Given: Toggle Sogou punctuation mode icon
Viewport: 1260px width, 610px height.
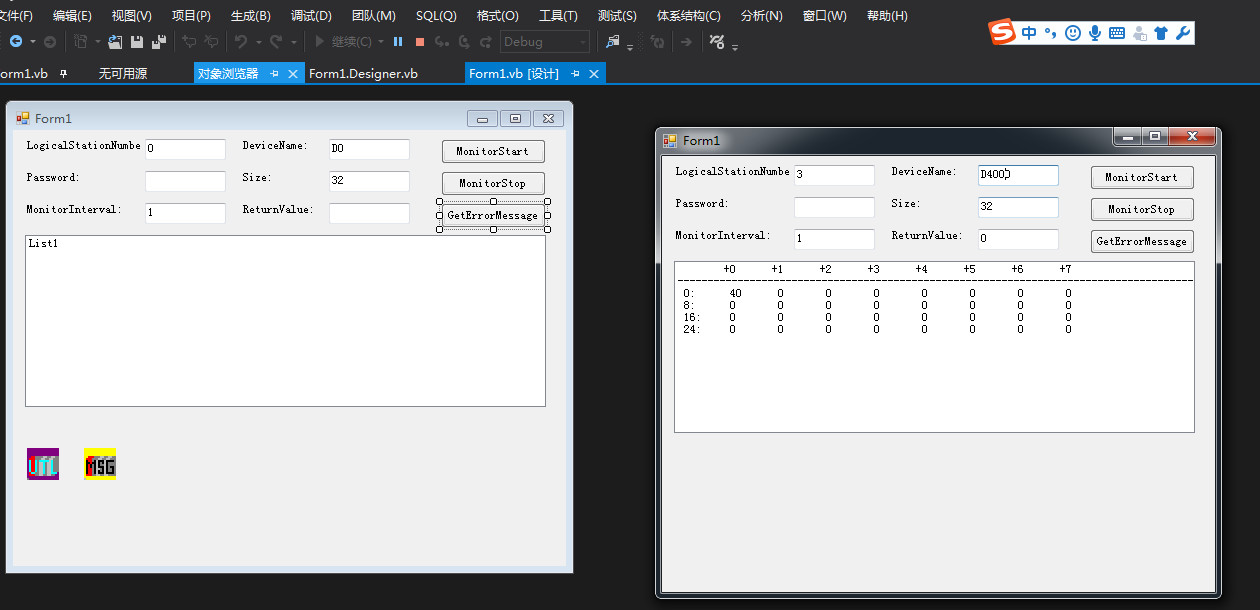Looking at the screenshot, I should pyautogui.click(x=1050, y=33).
